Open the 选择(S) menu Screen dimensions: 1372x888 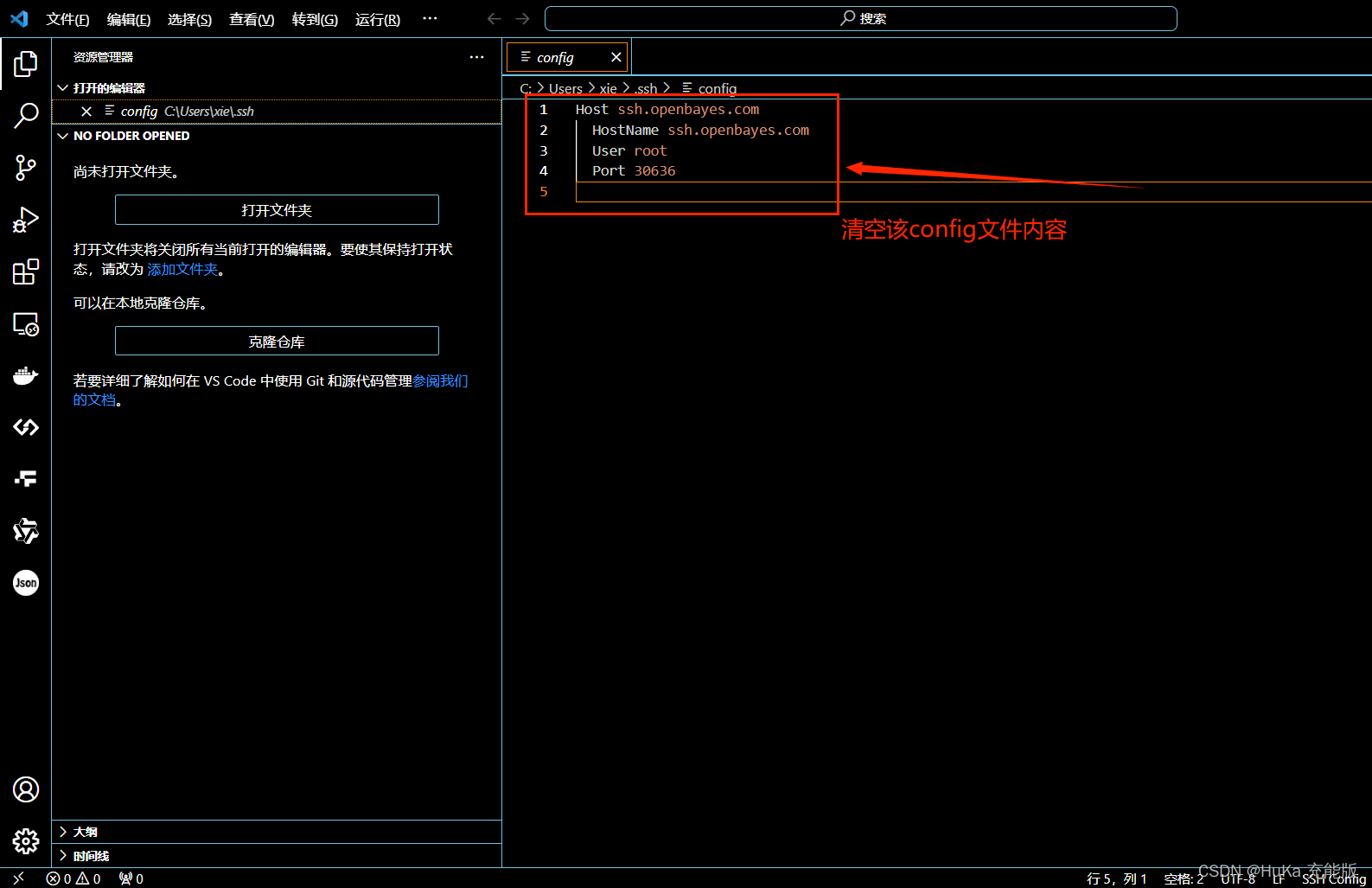click(x=190, y=19)
